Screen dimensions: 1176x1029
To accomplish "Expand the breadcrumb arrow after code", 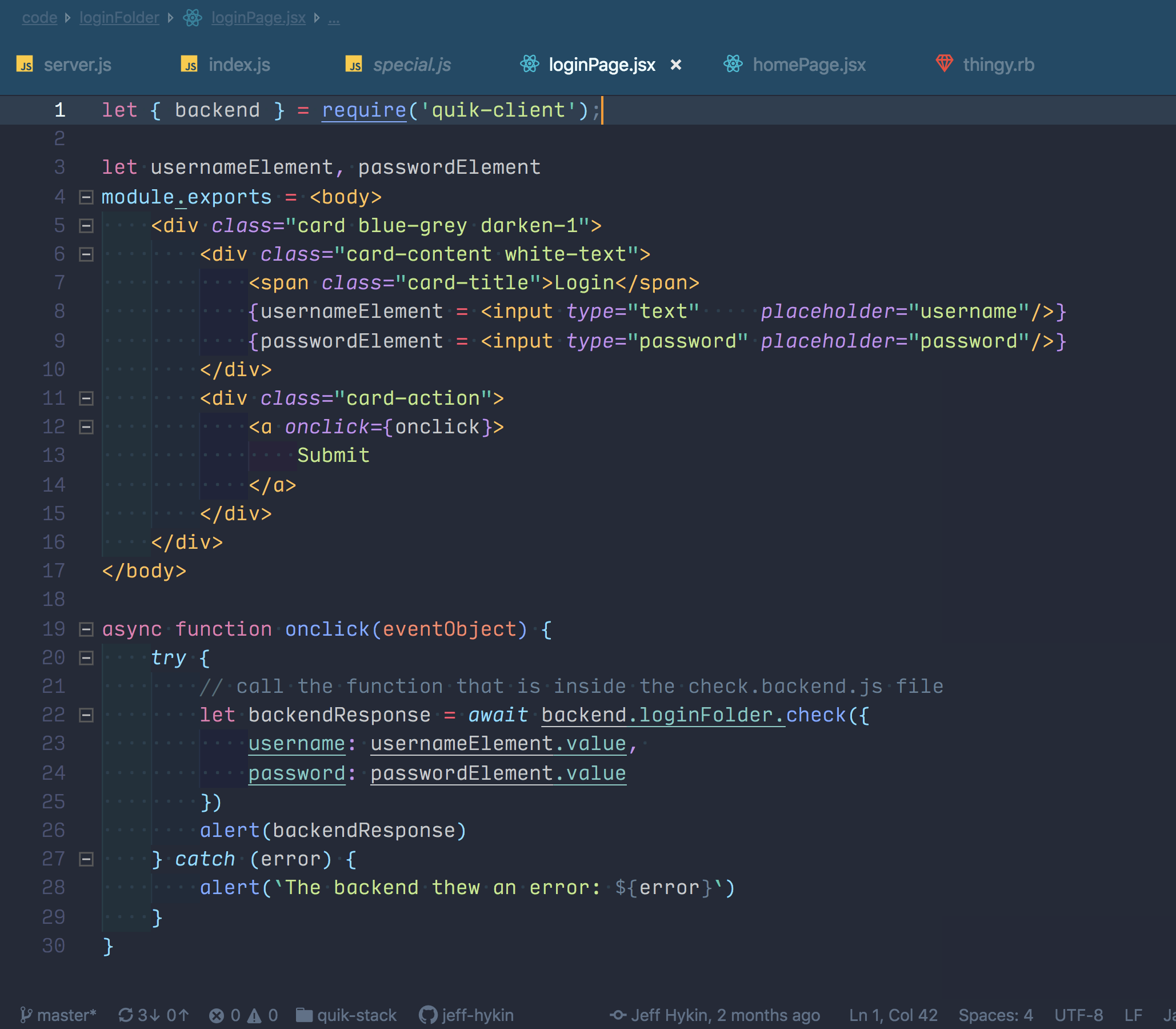I will (68, 18).
